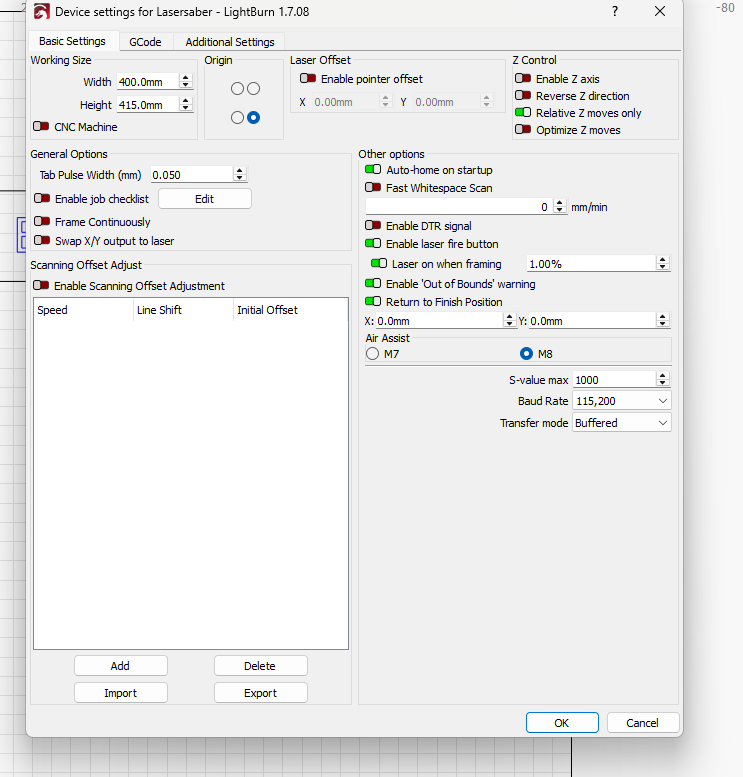The height and width of the screenshot is (777, 743).
Task: Confirm settings with the OK button
Action: [x=562, y=723]
